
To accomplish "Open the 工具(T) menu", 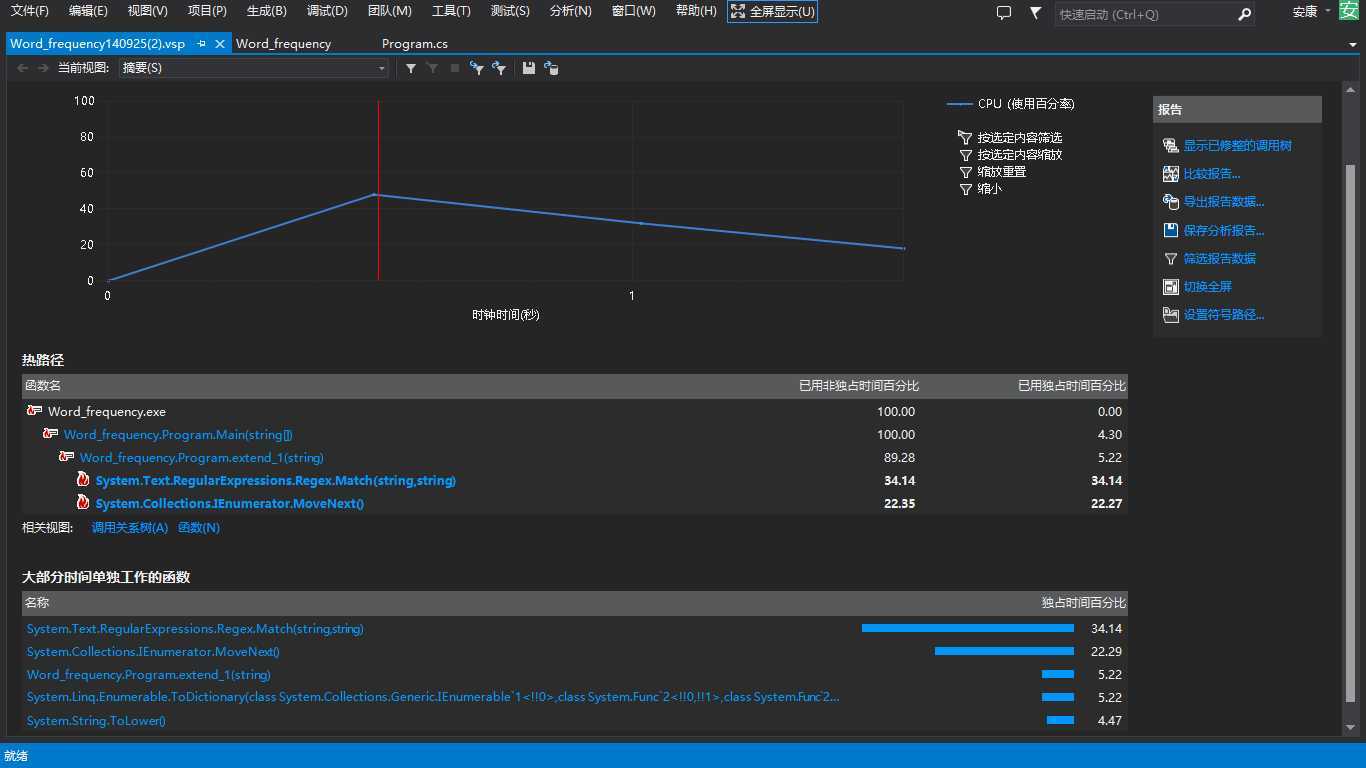I will 451,11.
